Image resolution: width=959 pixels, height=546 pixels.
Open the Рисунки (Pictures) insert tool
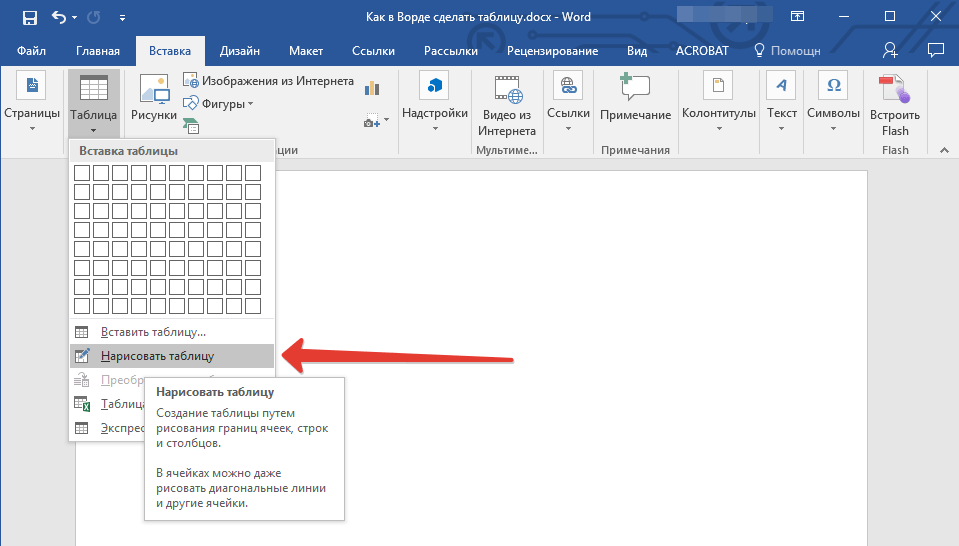154,100
